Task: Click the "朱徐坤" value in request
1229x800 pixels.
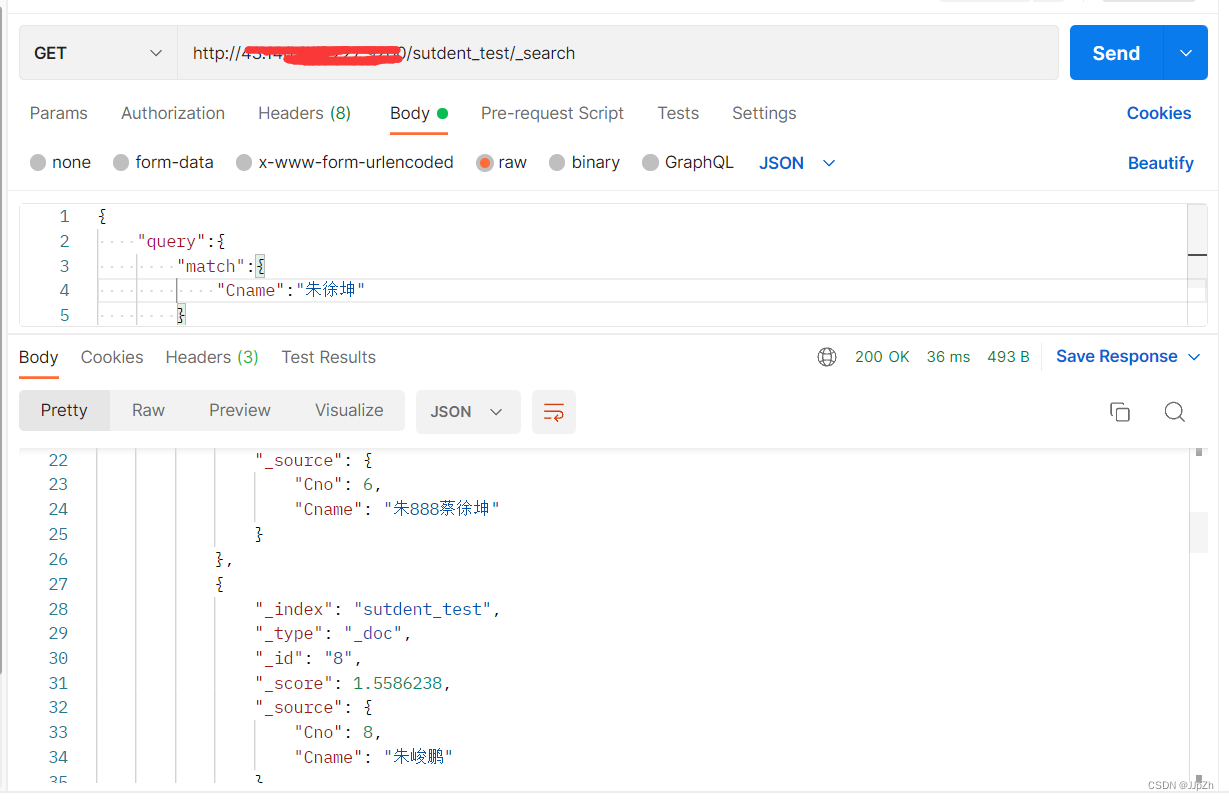Action: point(330,290)
